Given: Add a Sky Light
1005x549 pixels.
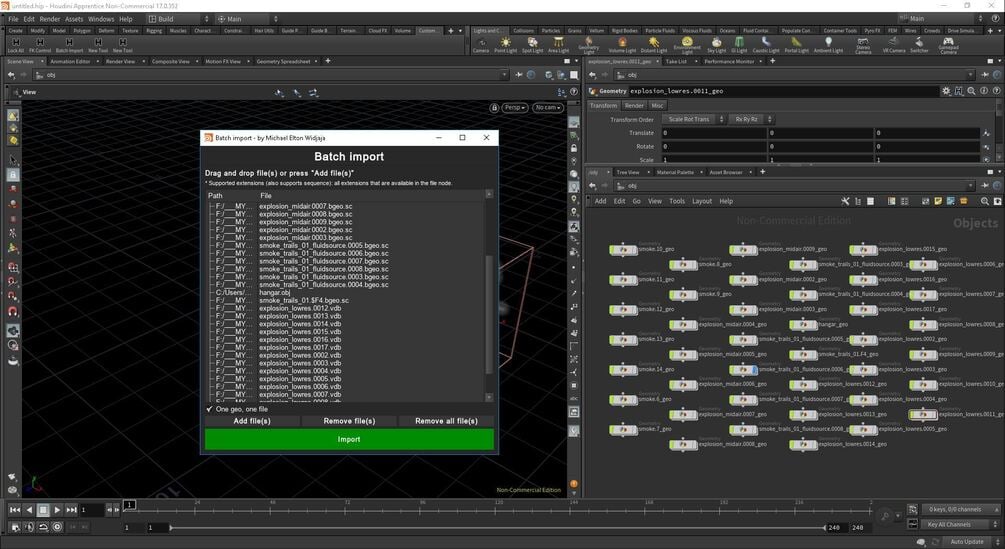Looking at the screenshot, I should click(716, 45).
